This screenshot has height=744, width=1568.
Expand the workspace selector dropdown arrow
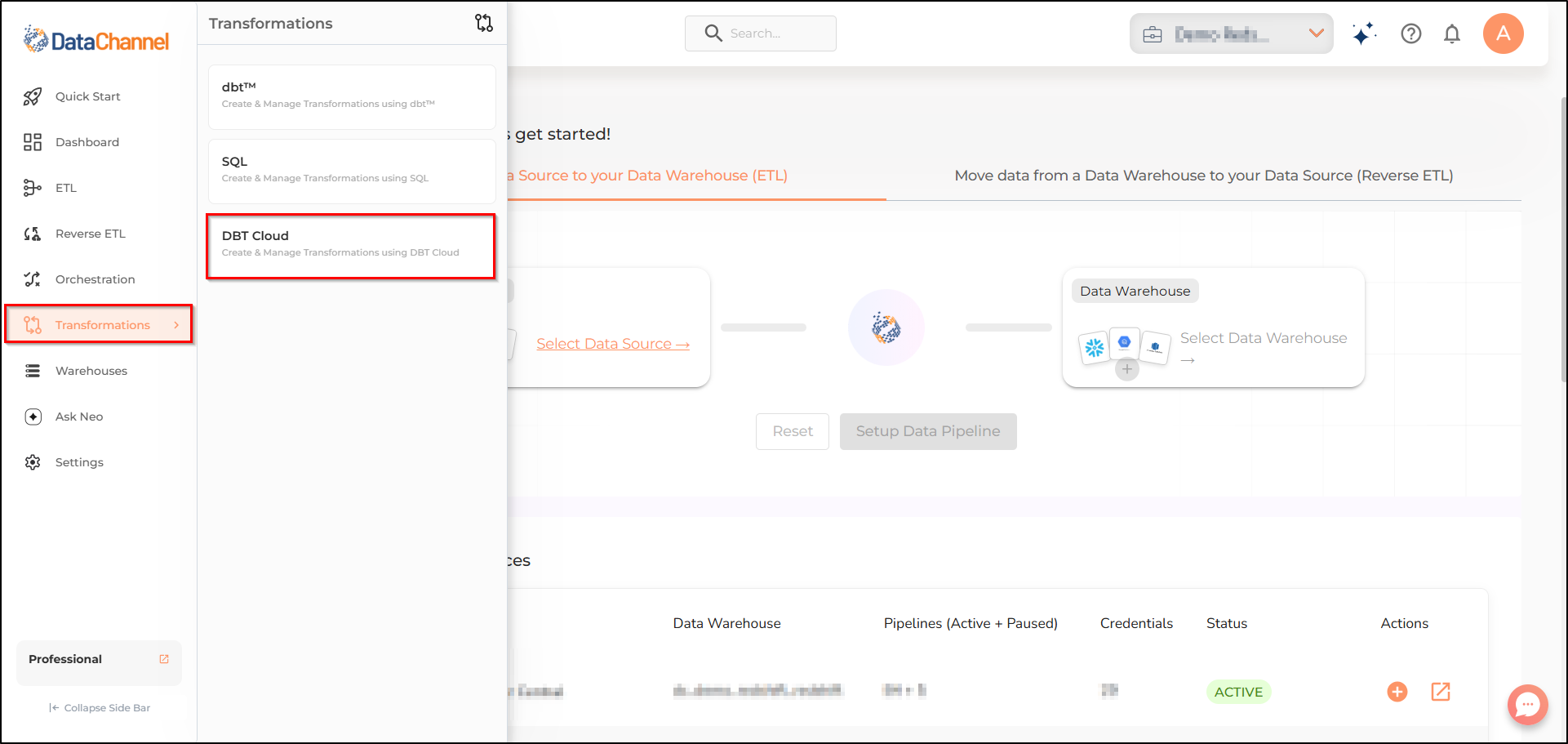(1316, 33)
